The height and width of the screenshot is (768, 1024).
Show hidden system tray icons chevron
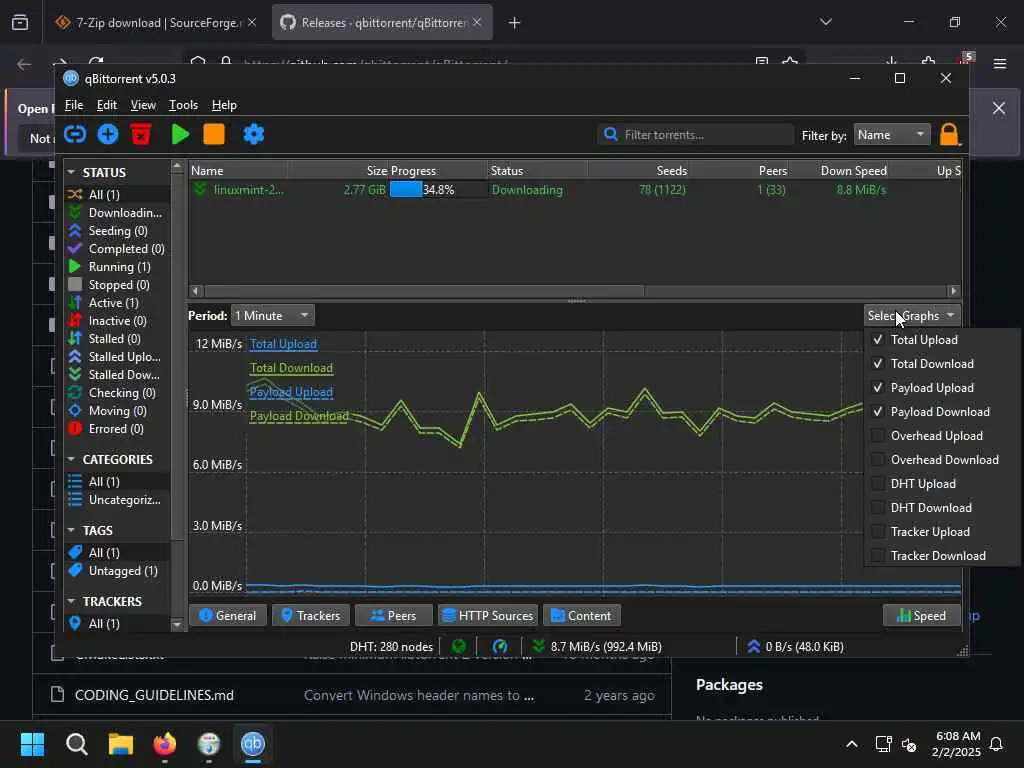coord(852,744)
